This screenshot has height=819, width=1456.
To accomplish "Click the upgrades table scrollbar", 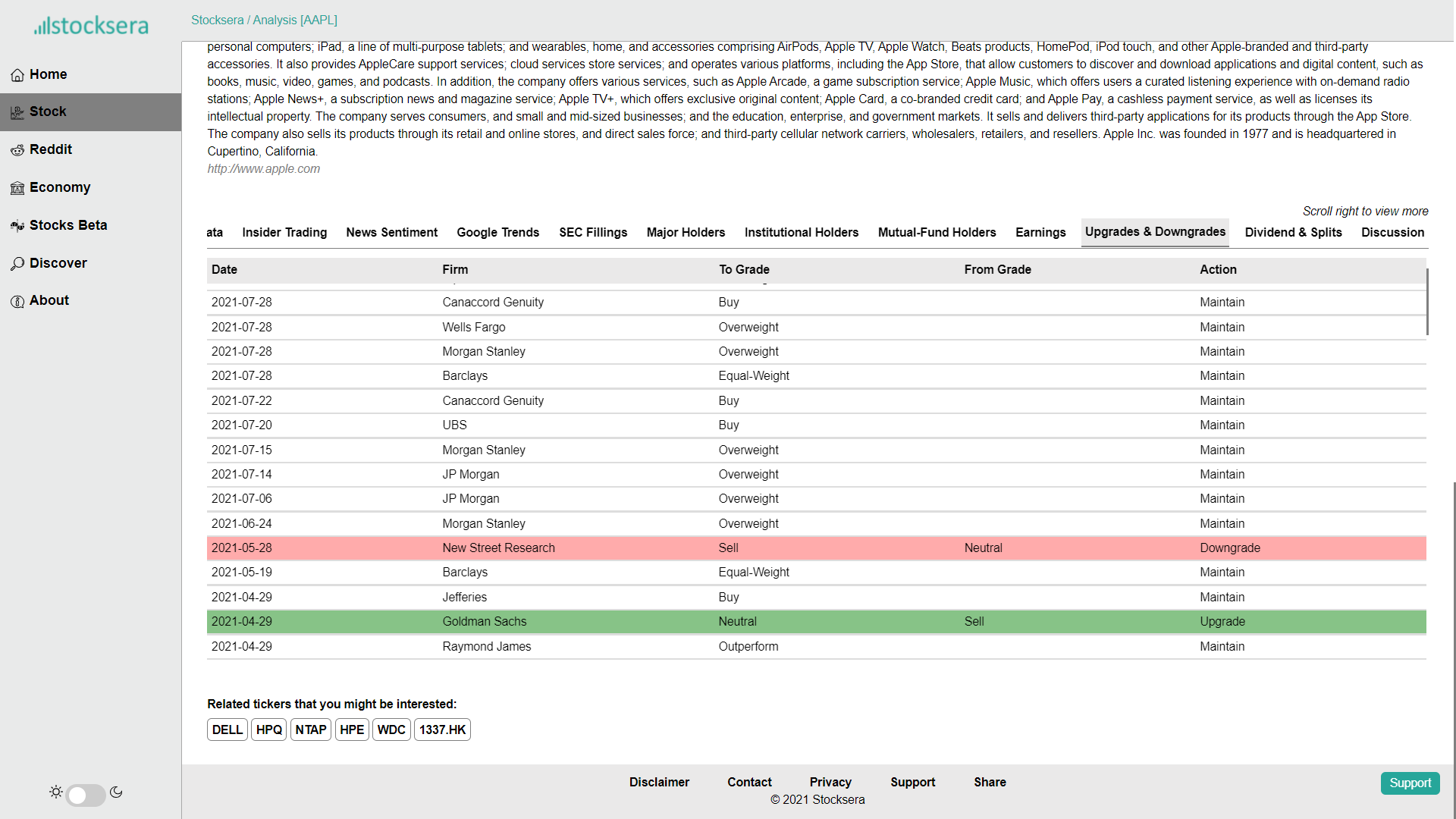I will (1427, 302).
